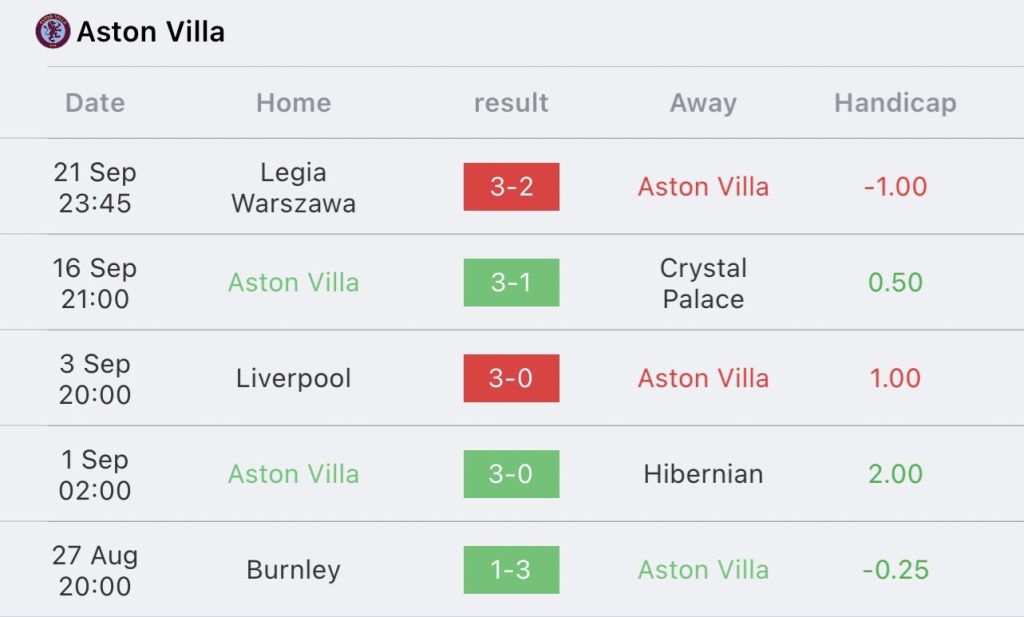Click the 27 Aug 20:00 match date

pyautogui.click(x=95, y=570)
